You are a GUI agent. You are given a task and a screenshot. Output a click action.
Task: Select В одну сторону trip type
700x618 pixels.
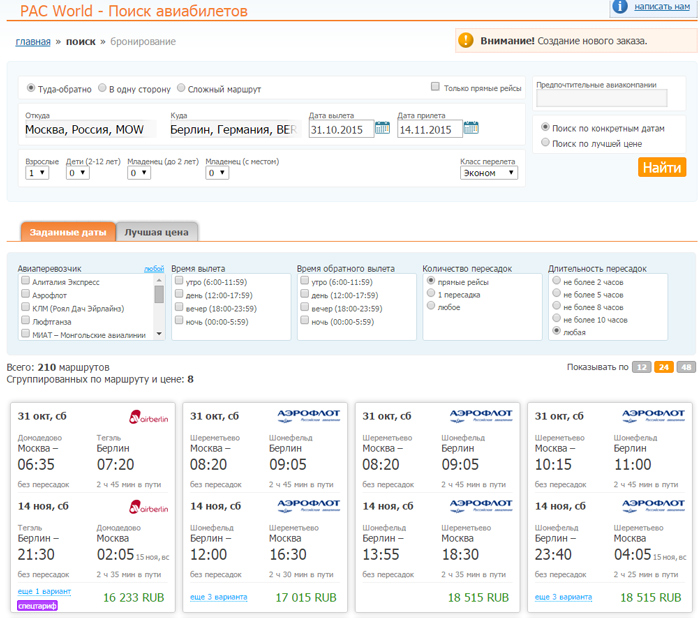(x=102, y=88)
